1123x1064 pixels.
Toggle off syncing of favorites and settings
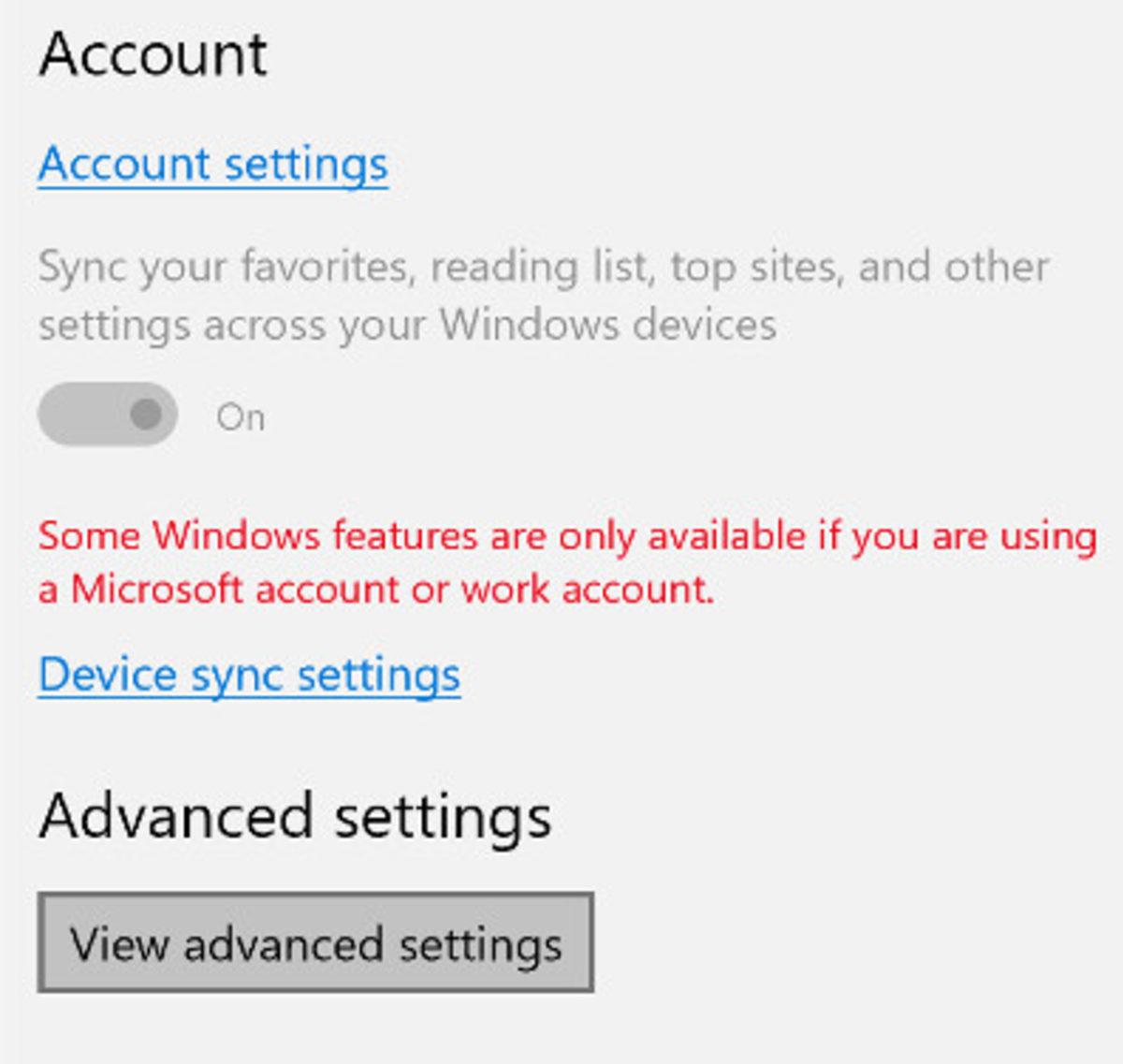coord(106,414)
